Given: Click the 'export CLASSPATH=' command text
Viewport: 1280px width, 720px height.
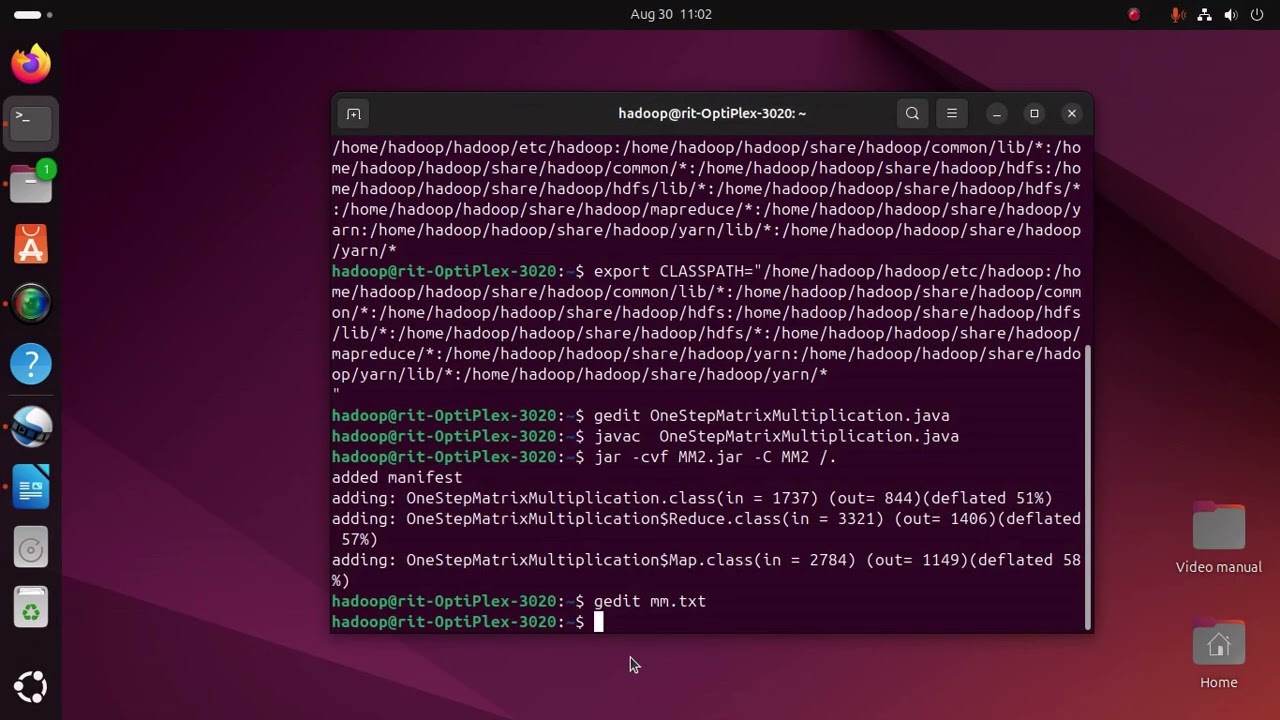Looking at the screenshot, I should (x=678, y=272).
